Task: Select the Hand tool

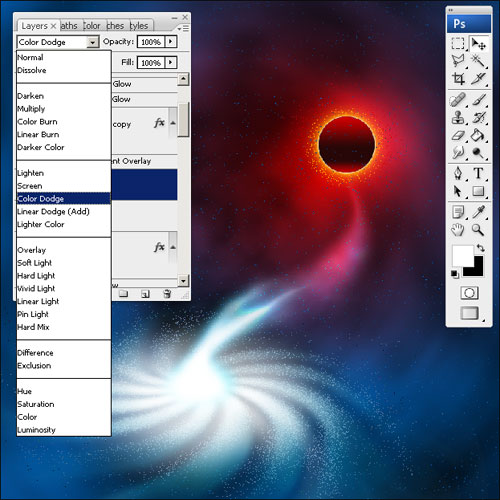Action: click(458, 229)
